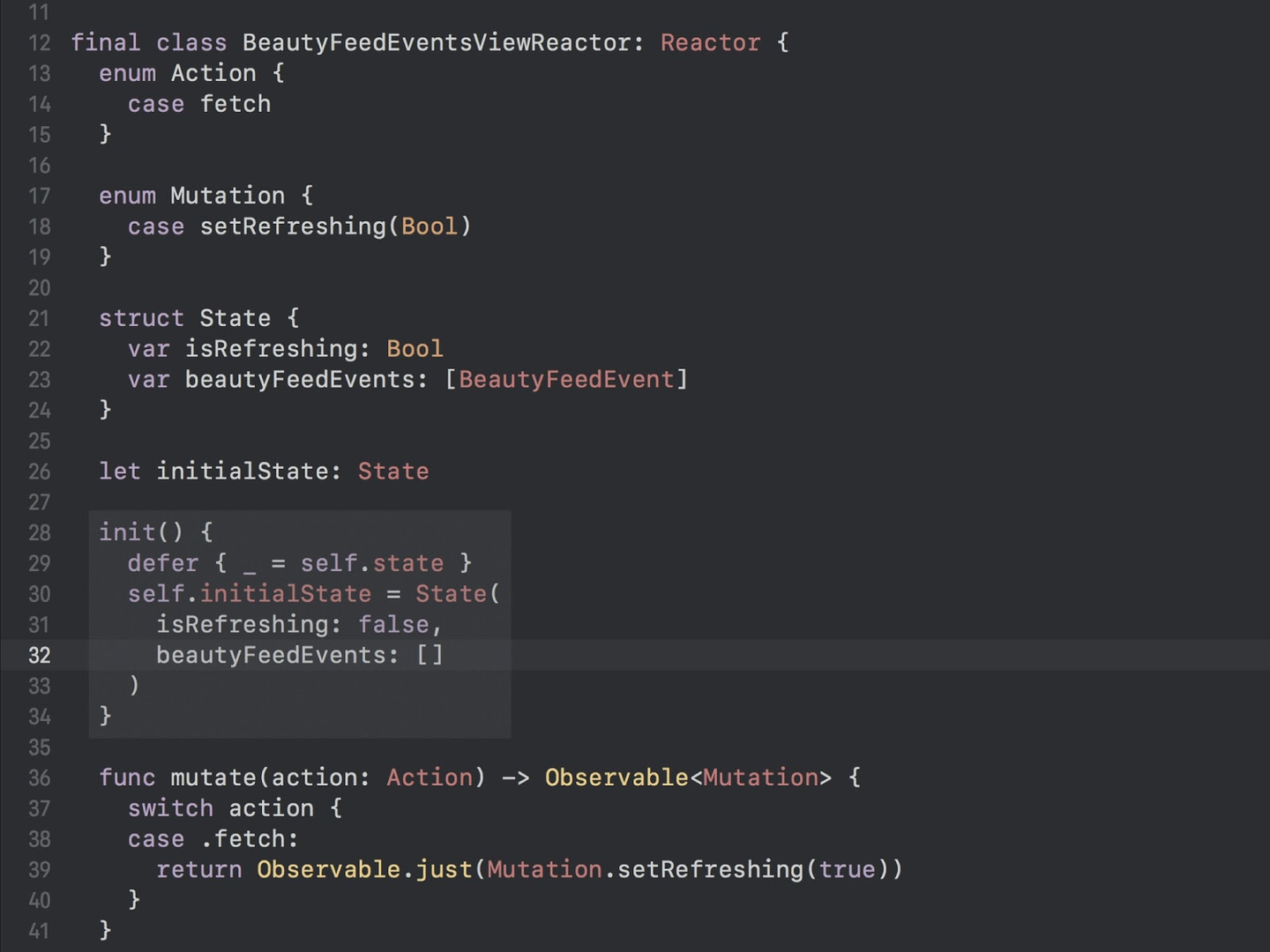
Task: Click the isRefreshing variable declaration in State struct
Action: tap(271, 349)
